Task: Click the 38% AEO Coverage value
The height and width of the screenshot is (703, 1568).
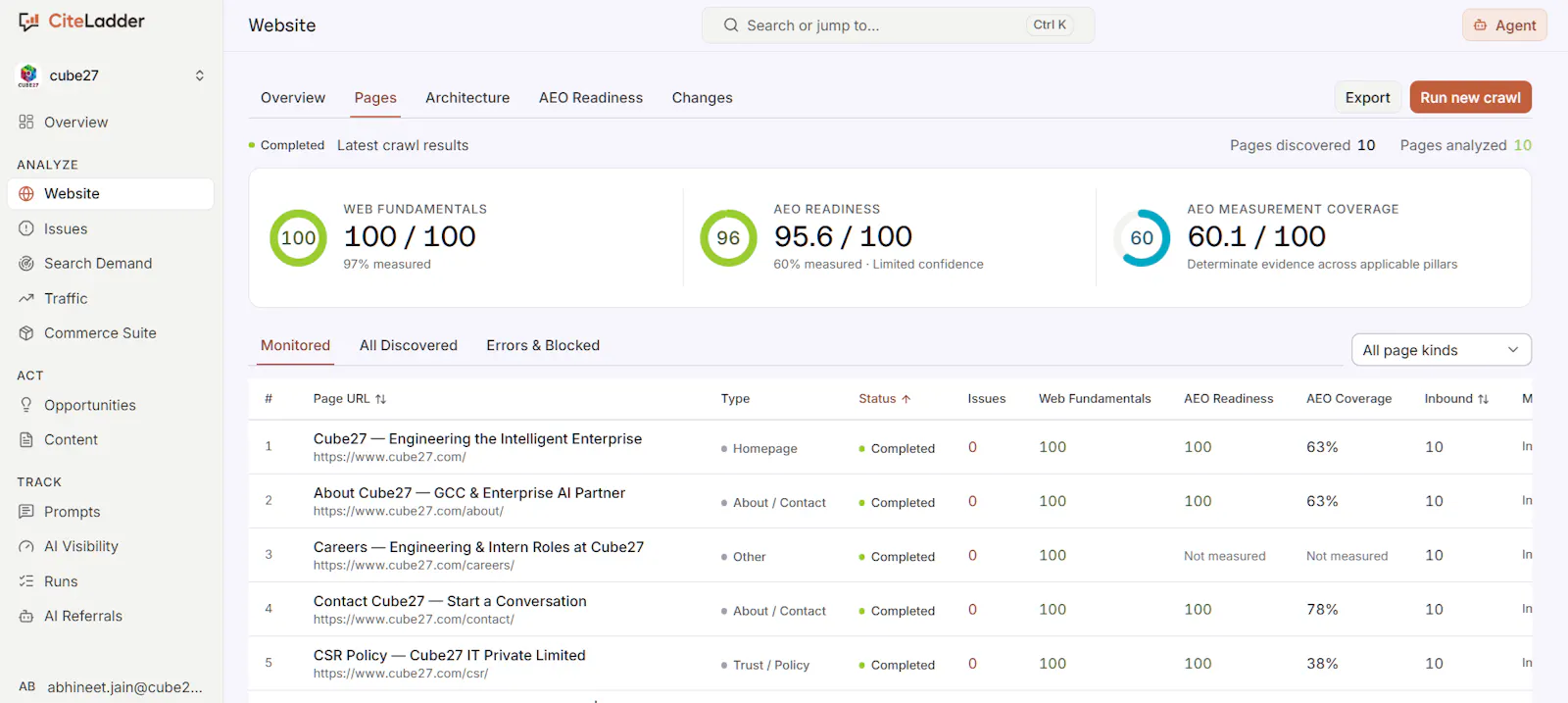Action: (1322, 664)
